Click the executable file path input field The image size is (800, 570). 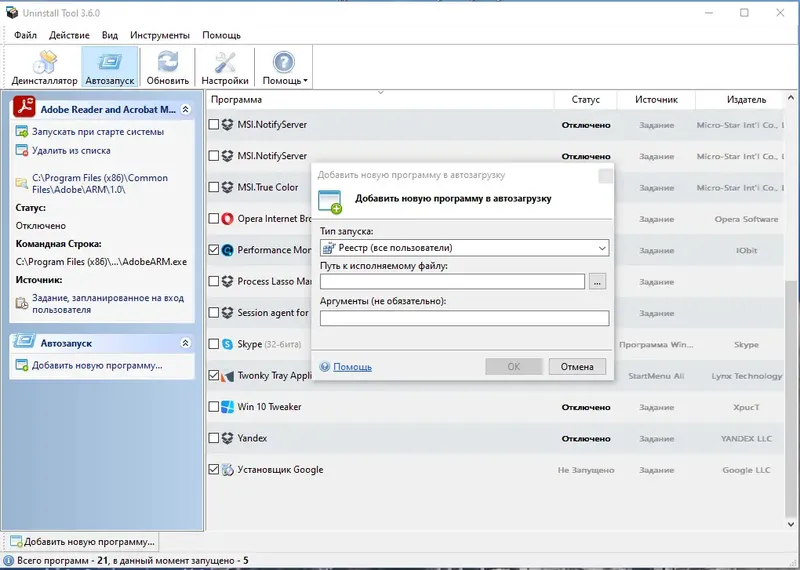coord(452,282)
